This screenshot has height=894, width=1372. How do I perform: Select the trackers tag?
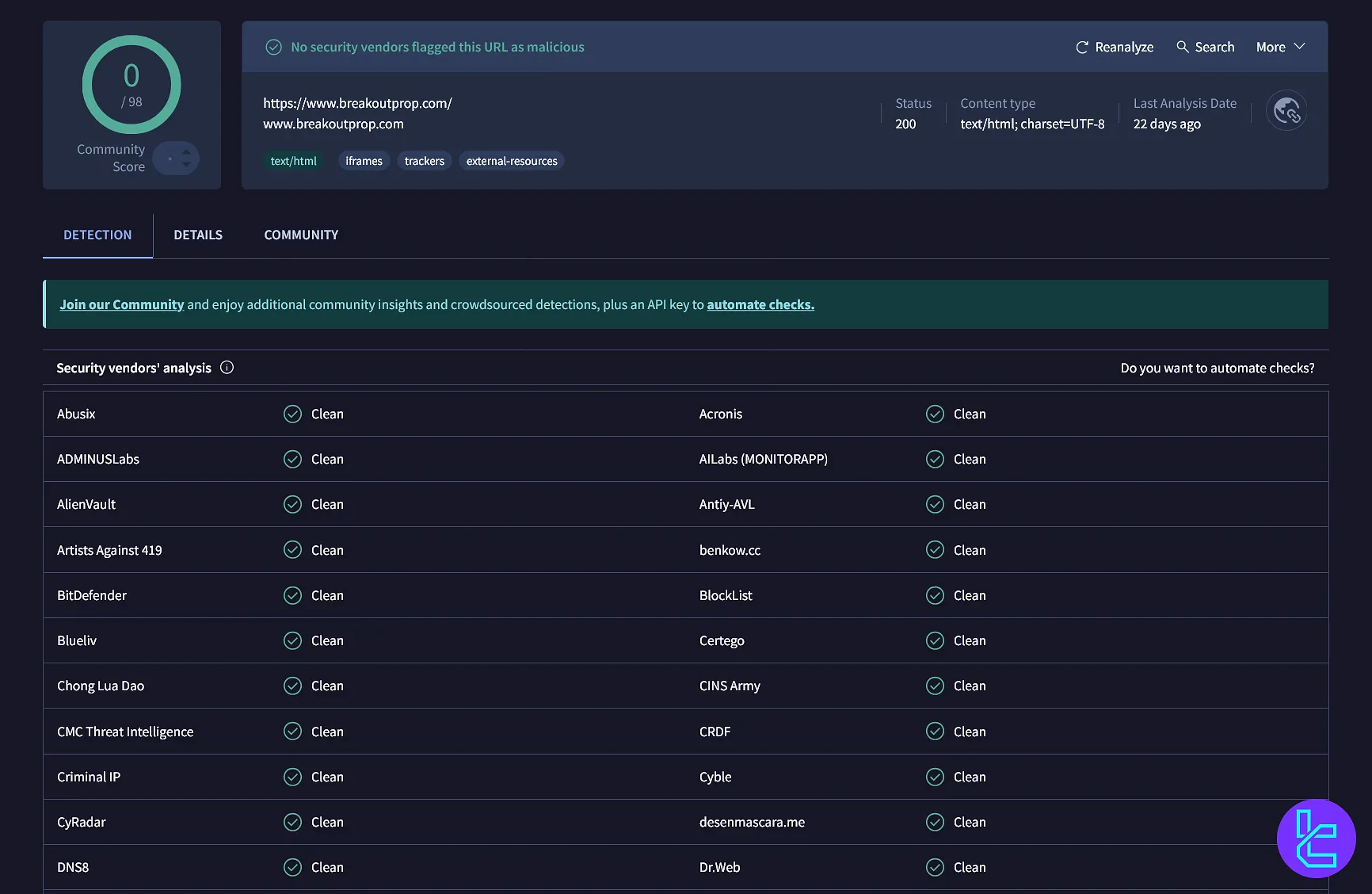click(424, 160)
